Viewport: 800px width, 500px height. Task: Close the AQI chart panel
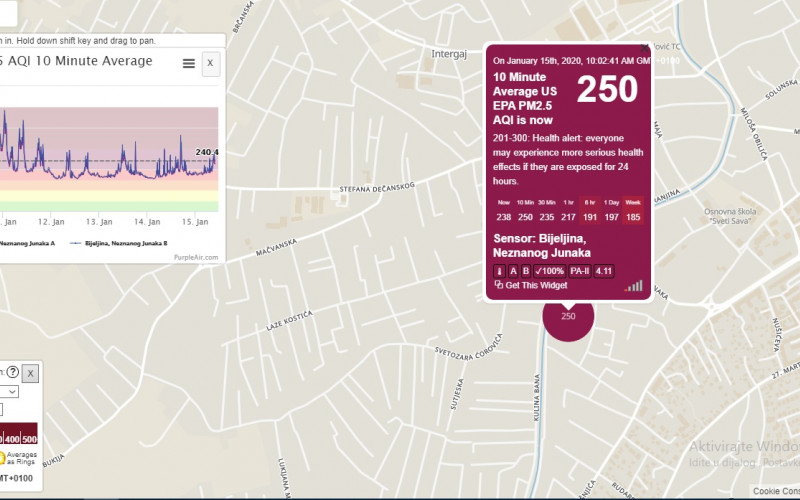[x=210, y=63]
